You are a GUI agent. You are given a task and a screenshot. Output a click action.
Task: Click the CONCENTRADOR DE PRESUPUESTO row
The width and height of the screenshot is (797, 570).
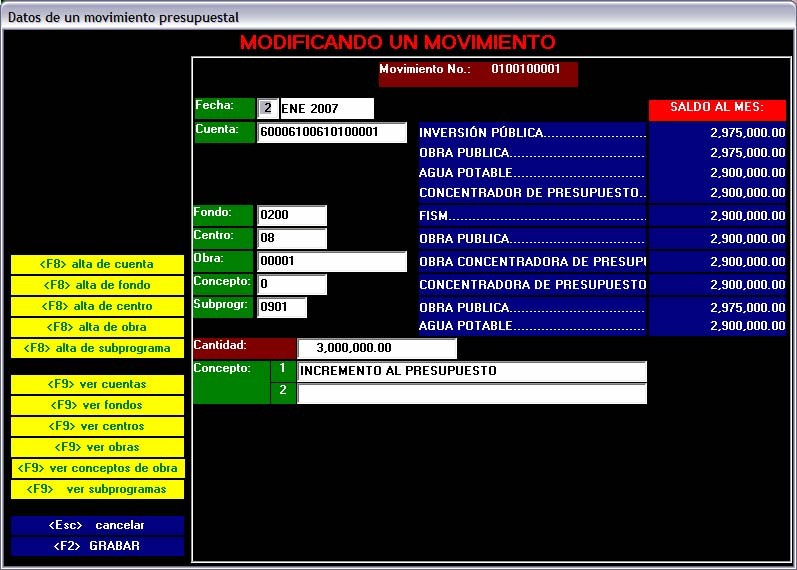532,193
